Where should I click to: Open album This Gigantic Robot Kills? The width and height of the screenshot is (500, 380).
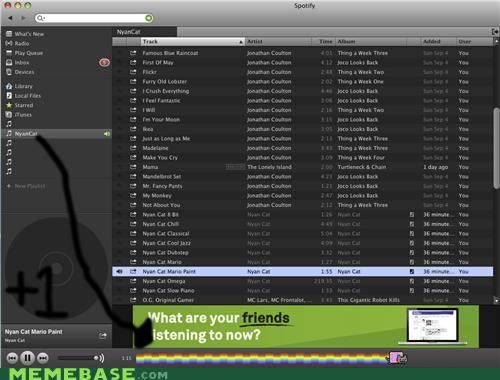click(x=368, y=300)
